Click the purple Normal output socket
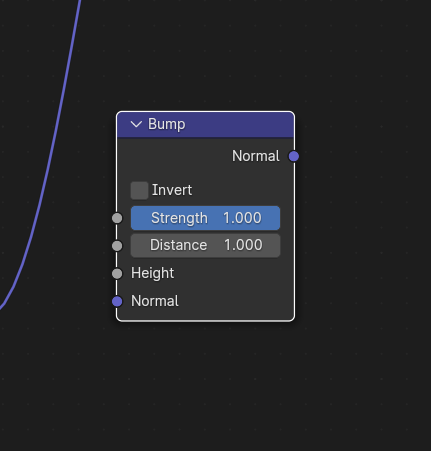 click(294, 156)
